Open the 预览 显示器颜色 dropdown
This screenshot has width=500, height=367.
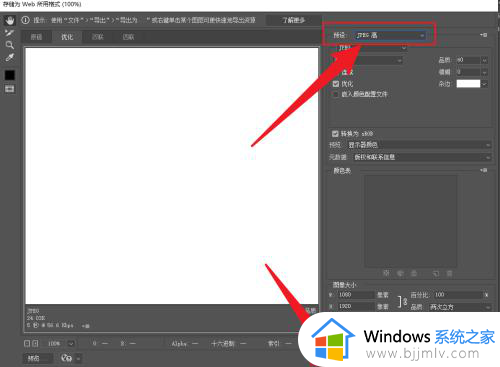tap(420, 145)
